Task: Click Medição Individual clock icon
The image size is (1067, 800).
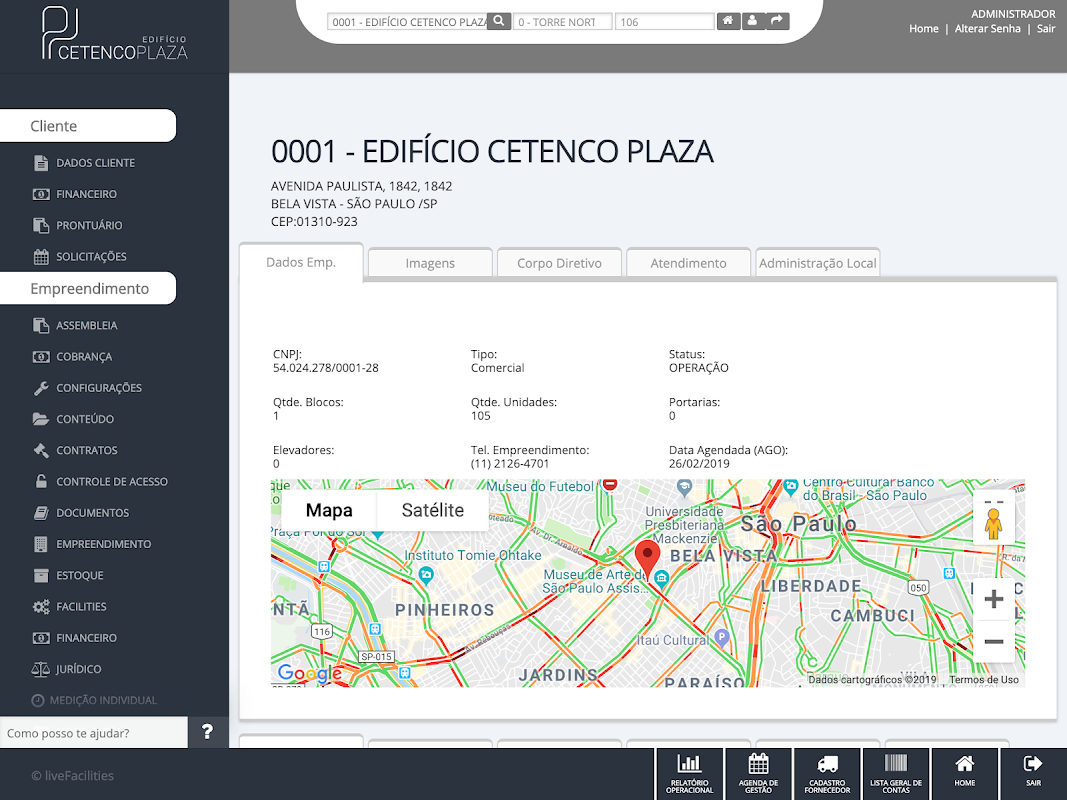Action: point(38,700)
